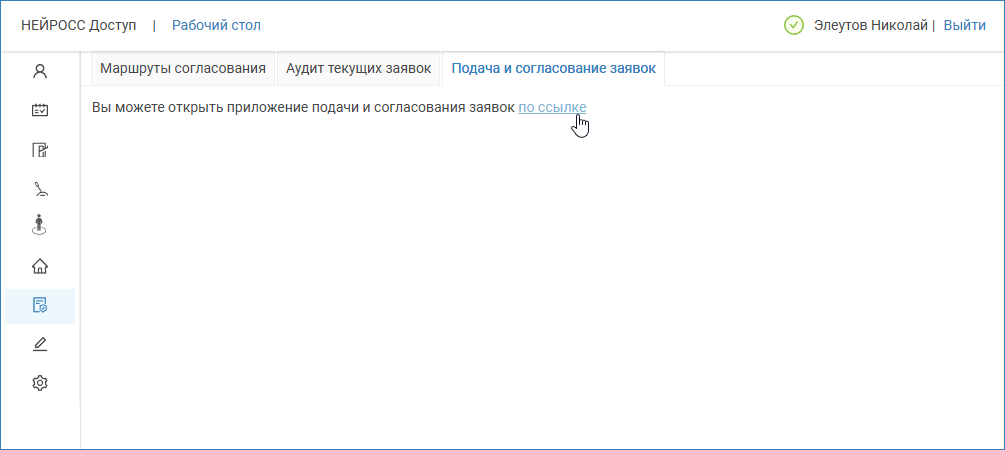
Task: Click the НЕЙРОСС Доступ application title
Action: point(78,25)
